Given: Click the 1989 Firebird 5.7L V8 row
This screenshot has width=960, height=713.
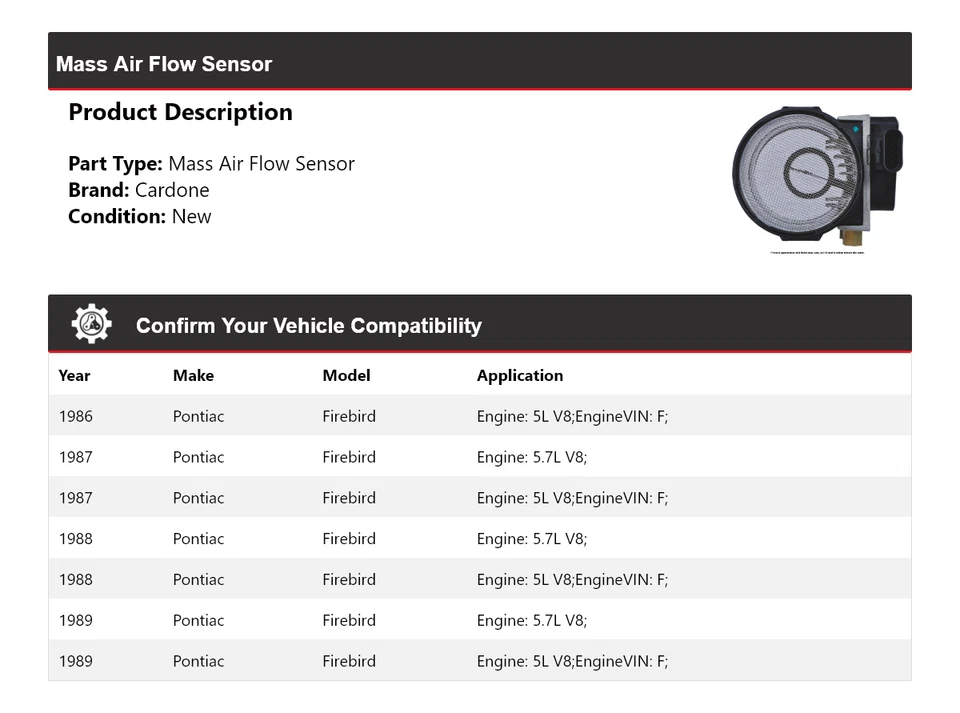Looking at the screenshot, I should [x=480, y=620].
